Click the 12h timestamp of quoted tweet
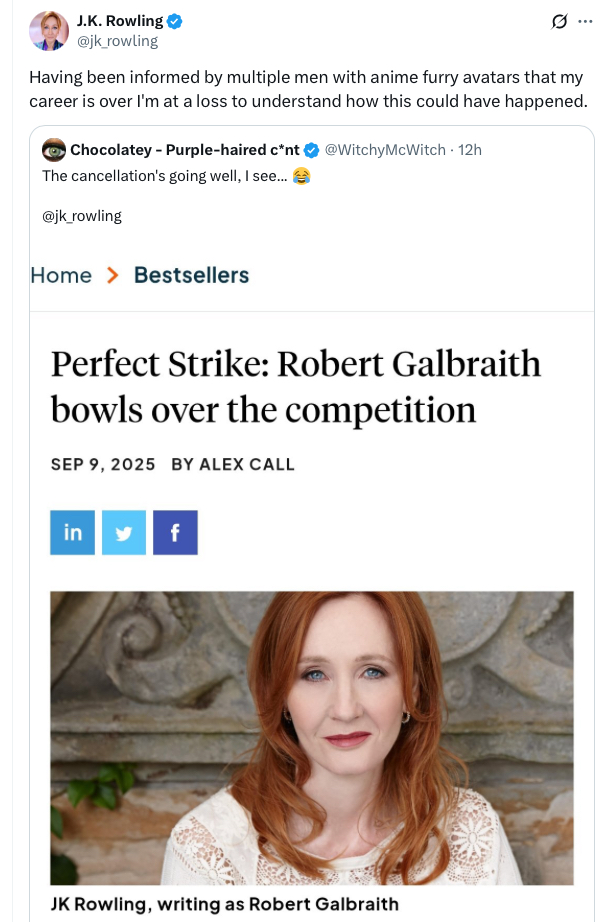The image size is (608, 922). pos(470,150)
